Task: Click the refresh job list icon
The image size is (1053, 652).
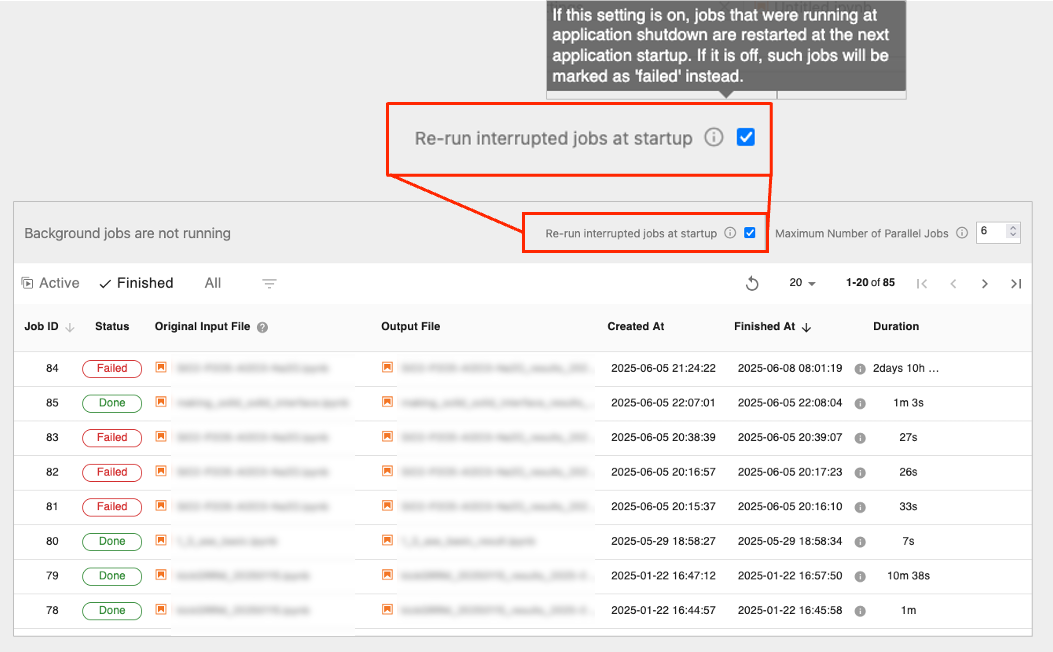Action: (752, 284)
